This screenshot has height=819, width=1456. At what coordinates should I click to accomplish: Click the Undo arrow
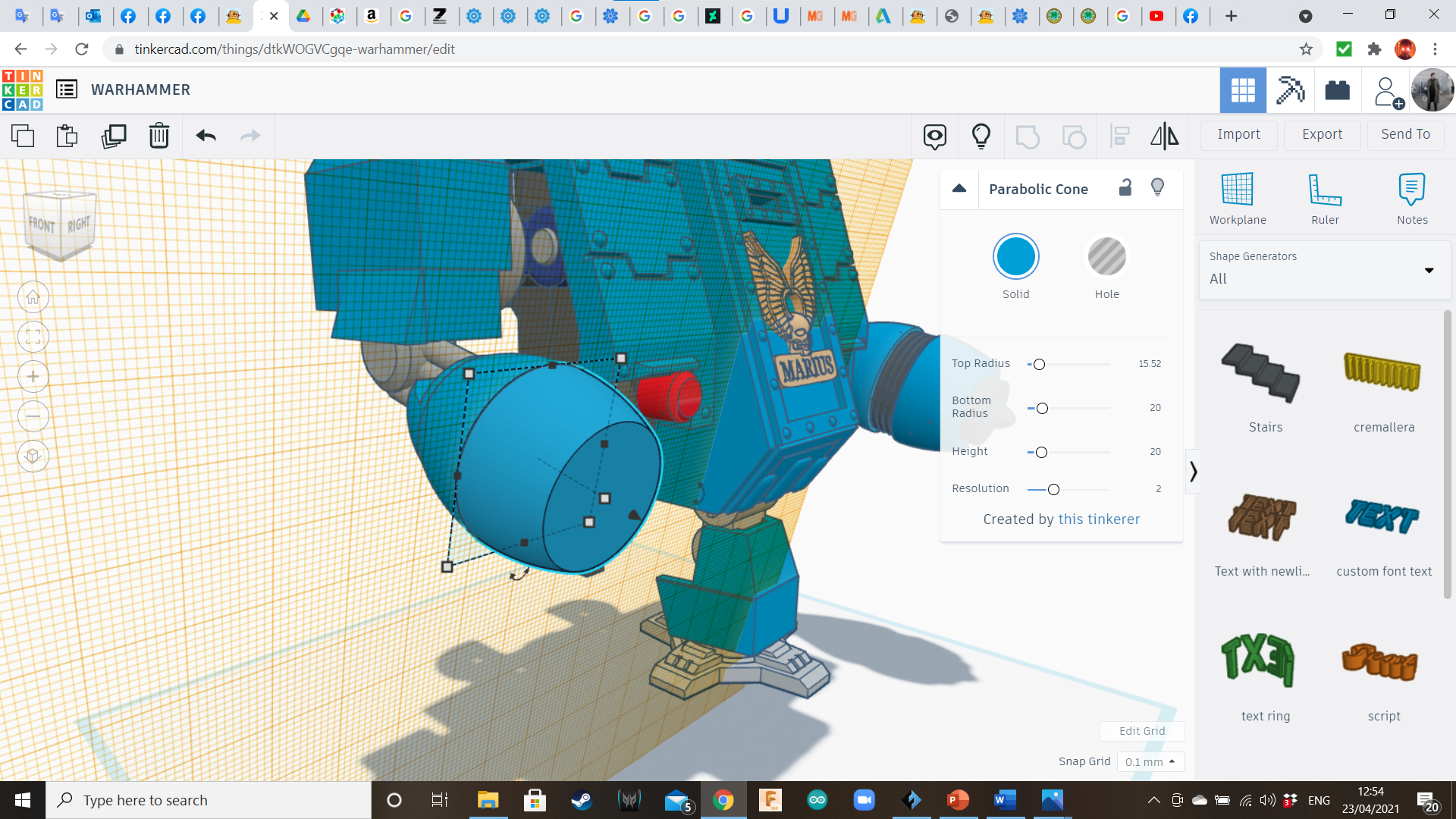click(x=206, y=136)
